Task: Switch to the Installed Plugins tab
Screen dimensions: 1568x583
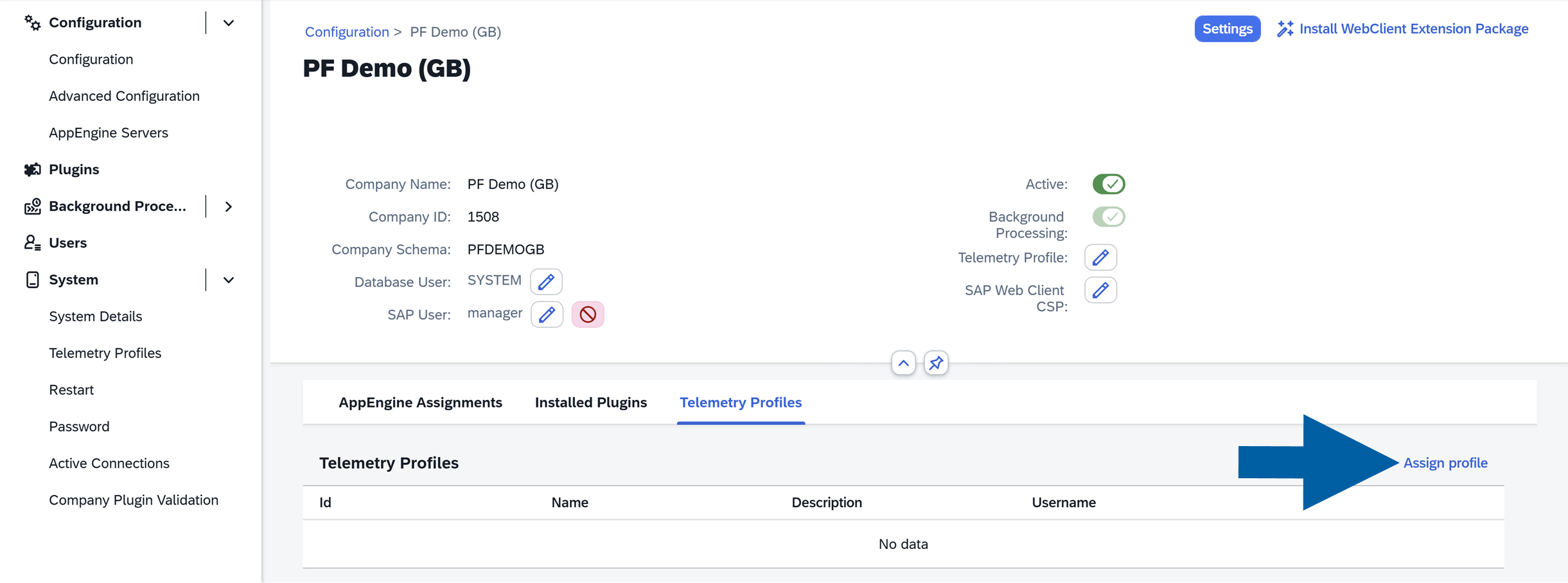Action: [591, 402]
